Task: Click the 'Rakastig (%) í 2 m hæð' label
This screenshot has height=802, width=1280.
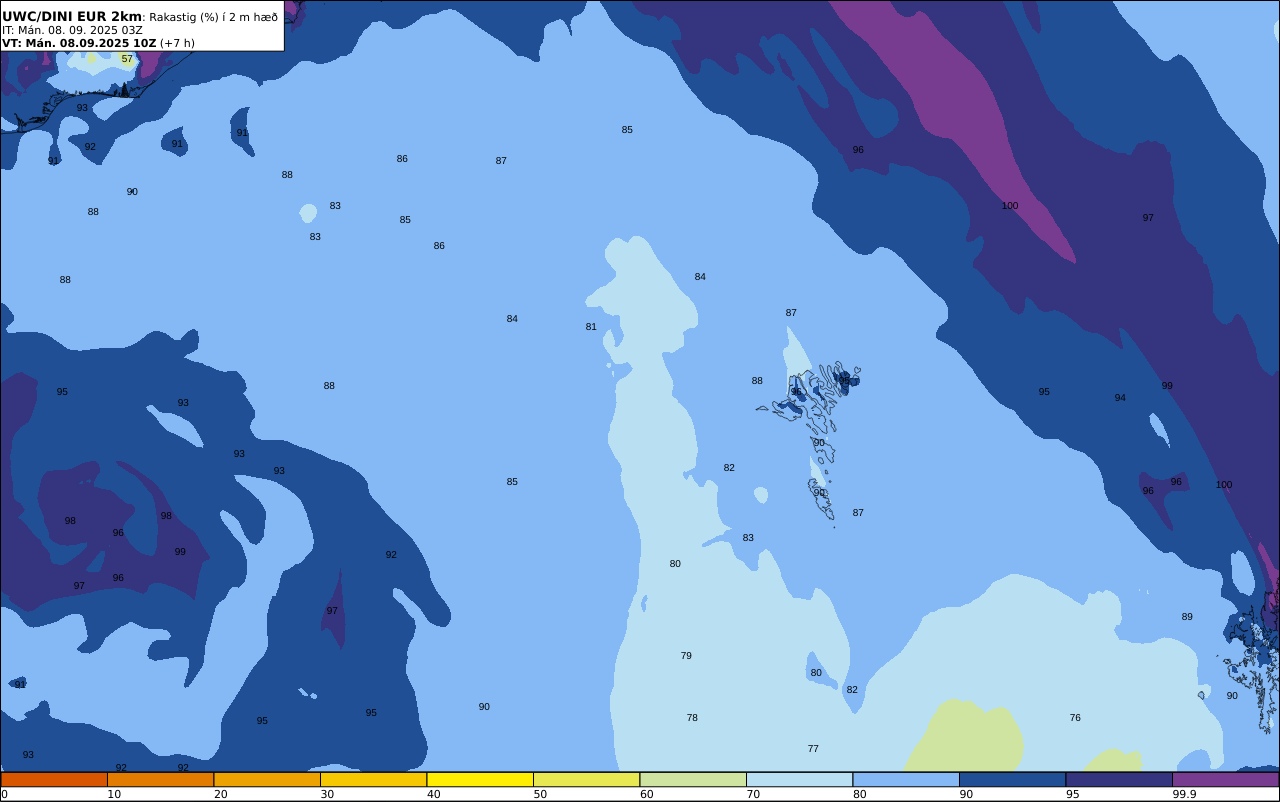Action: click(x=214, y=17)
